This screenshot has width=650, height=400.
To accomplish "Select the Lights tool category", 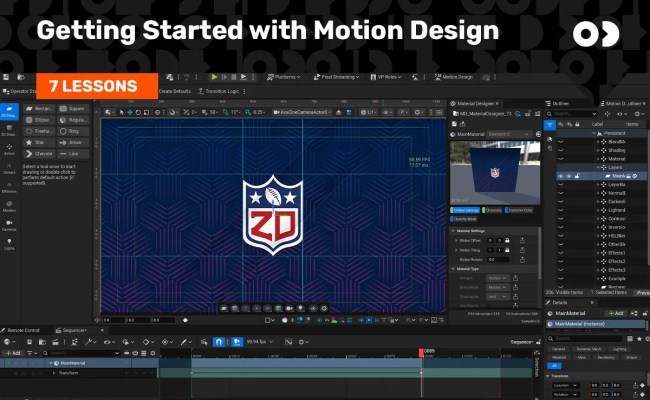I will point(9,244).
